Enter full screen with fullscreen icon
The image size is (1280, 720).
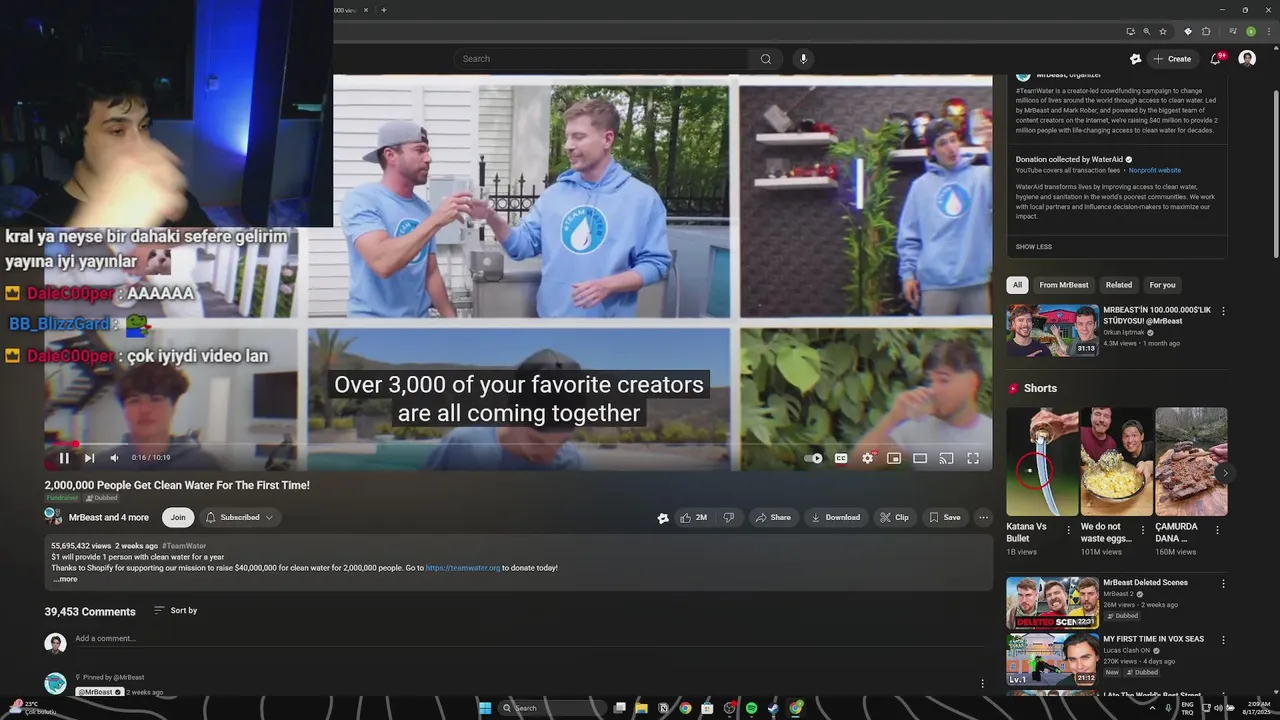click(x=973, y=458)
